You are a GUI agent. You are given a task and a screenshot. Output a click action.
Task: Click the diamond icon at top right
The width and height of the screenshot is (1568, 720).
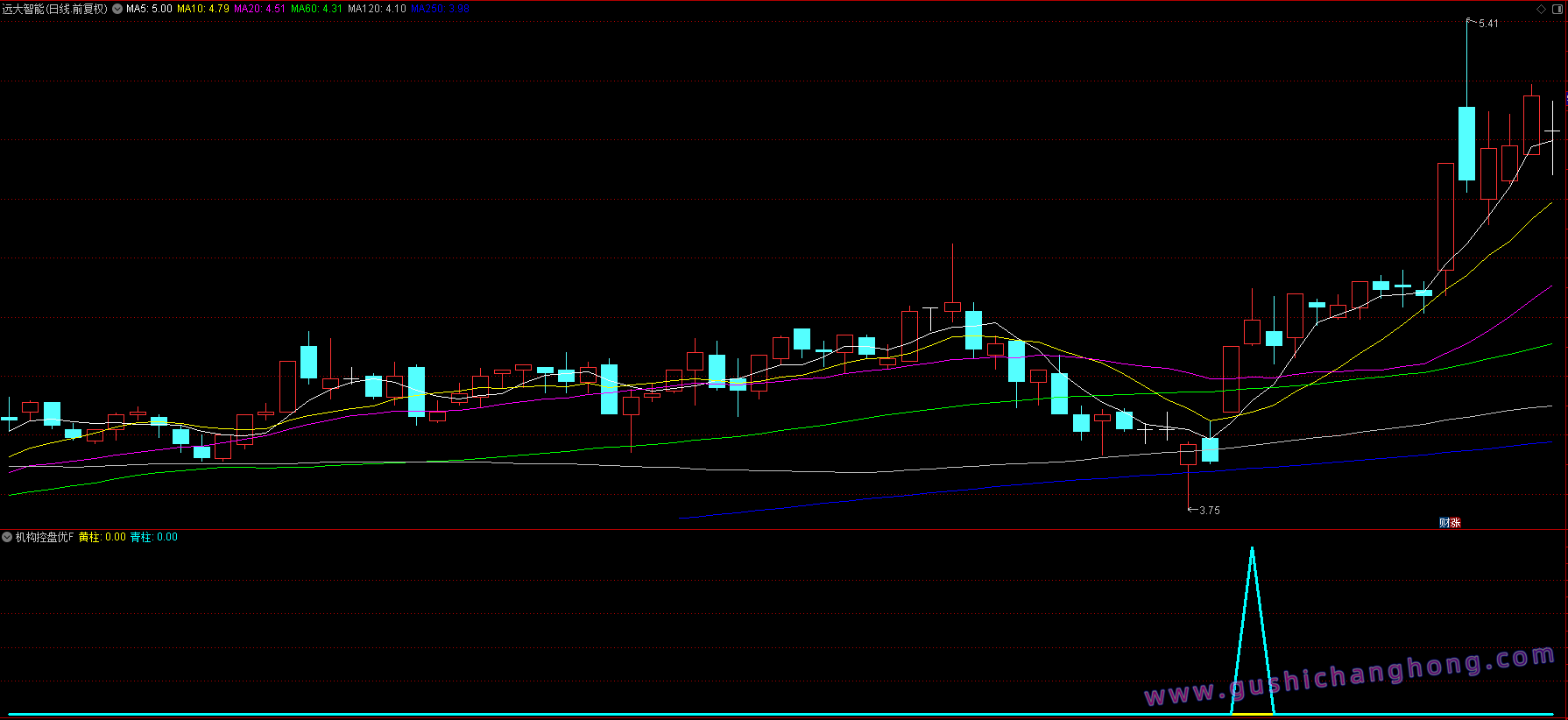(x=1542, y=9)
